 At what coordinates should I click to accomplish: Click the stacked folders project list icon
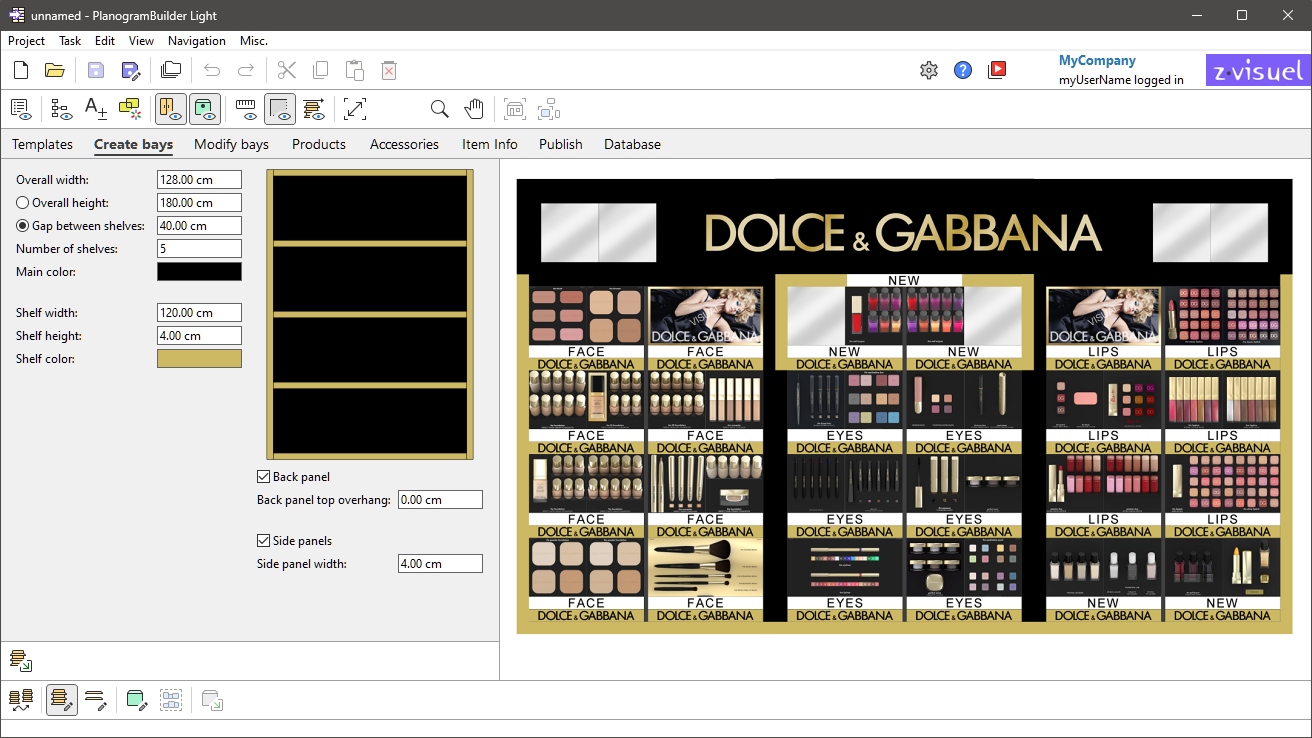tap(171, 70)
